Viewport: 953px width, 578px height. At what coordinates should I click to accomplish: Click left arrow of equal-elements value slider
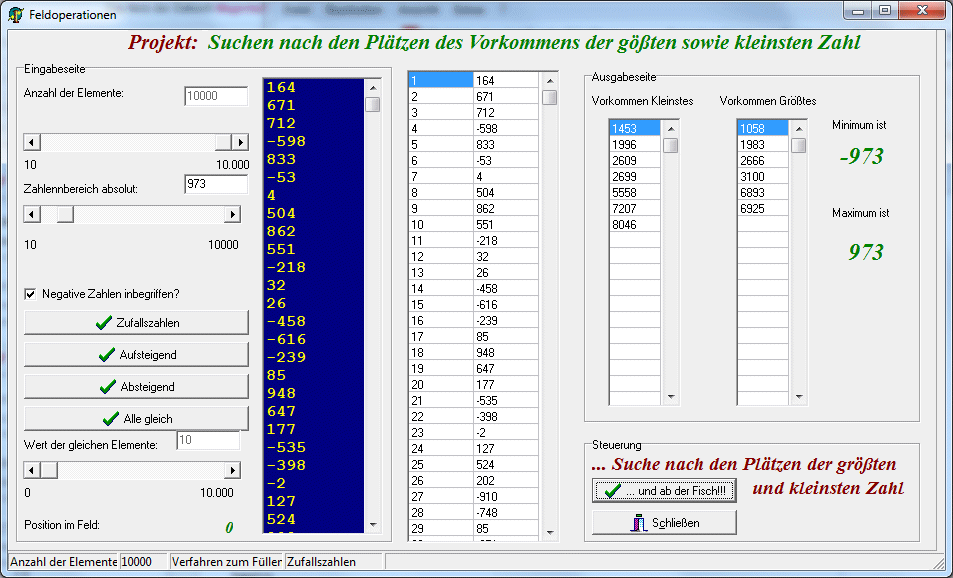tap(32, 470)
